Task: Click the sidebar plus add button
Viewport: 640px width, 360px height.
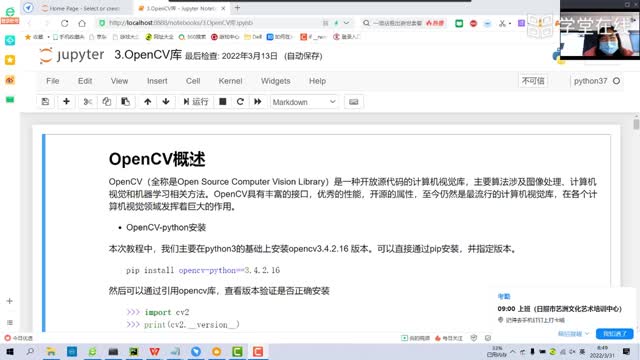Action: tap(9, 301)
